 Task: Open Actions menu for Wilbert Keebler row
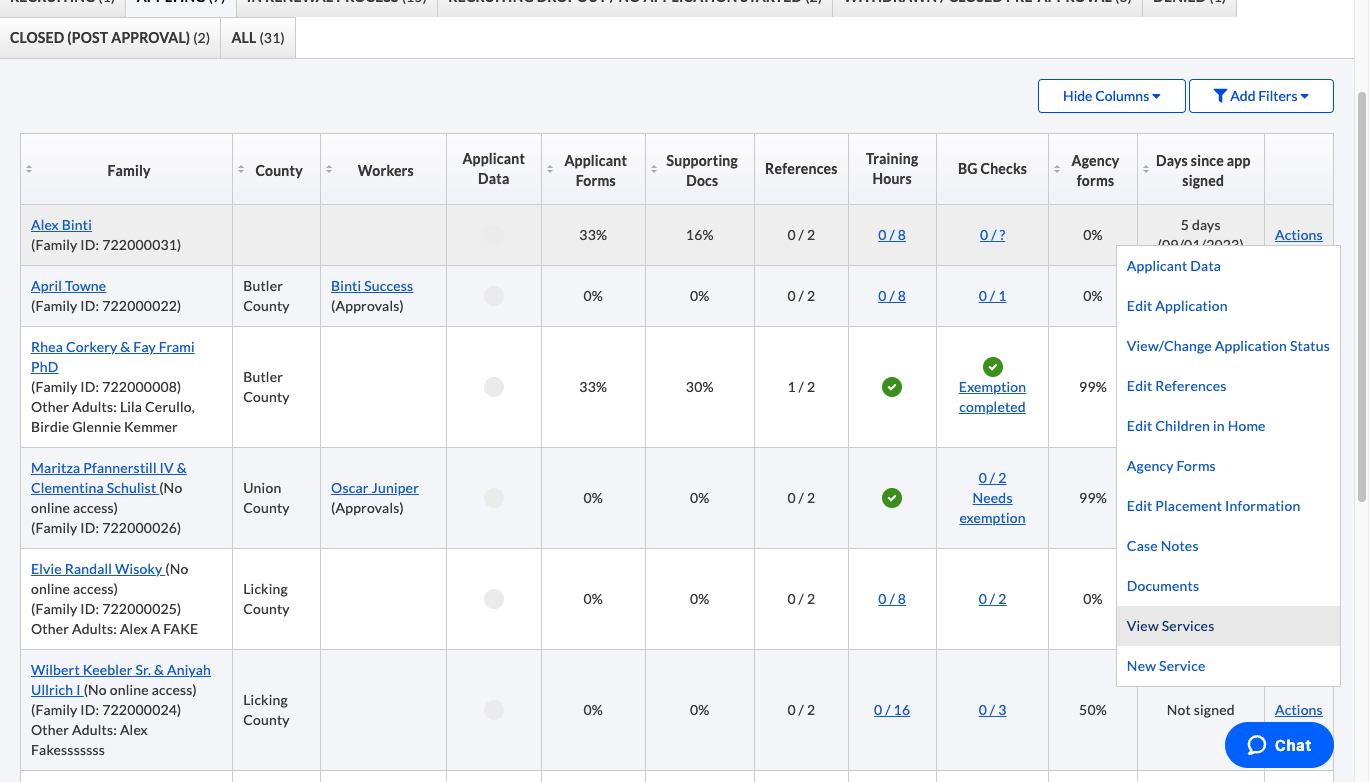coord(1298,710)
